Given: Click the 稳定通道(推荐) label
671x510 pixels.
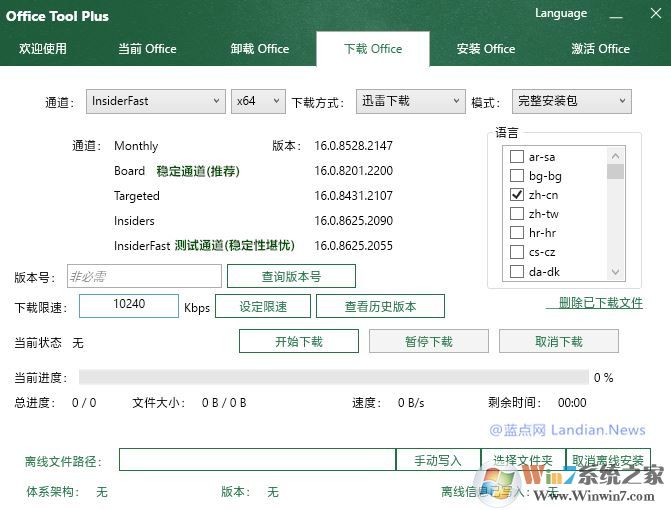Looking at the screenshot, I should pyautogui.click(x=198, y=171).
